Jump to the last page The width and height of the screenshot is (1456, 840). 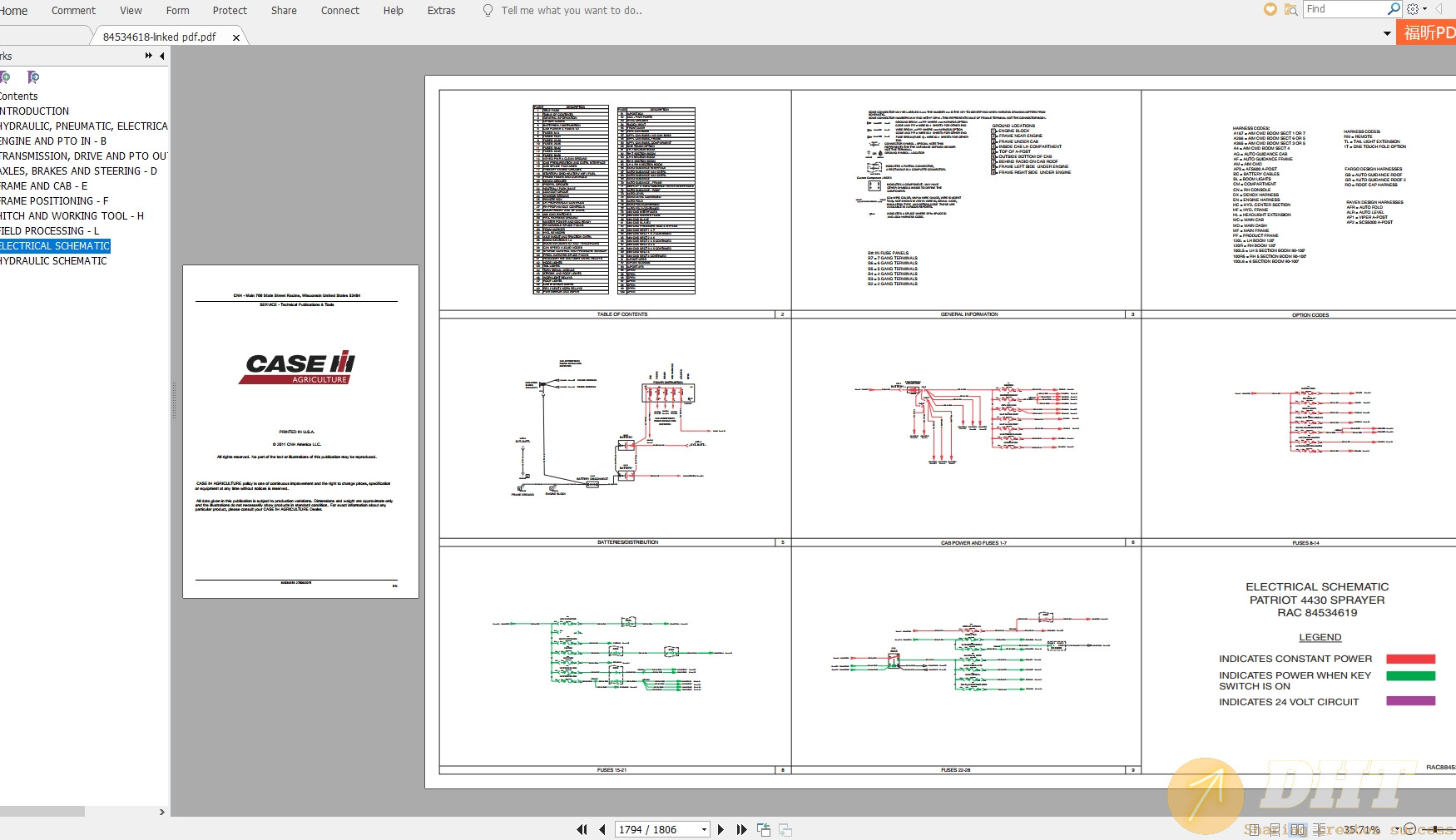741,829
